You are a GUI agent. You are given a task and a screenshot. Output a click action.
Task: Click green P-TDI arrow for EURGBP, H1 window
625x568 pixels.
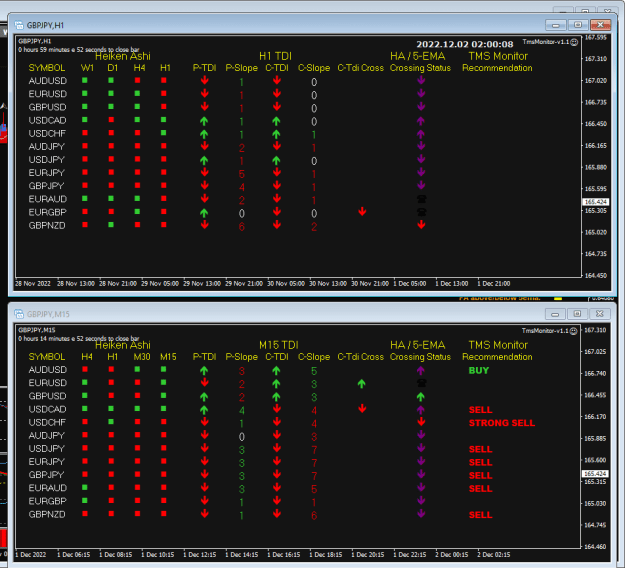204,213
